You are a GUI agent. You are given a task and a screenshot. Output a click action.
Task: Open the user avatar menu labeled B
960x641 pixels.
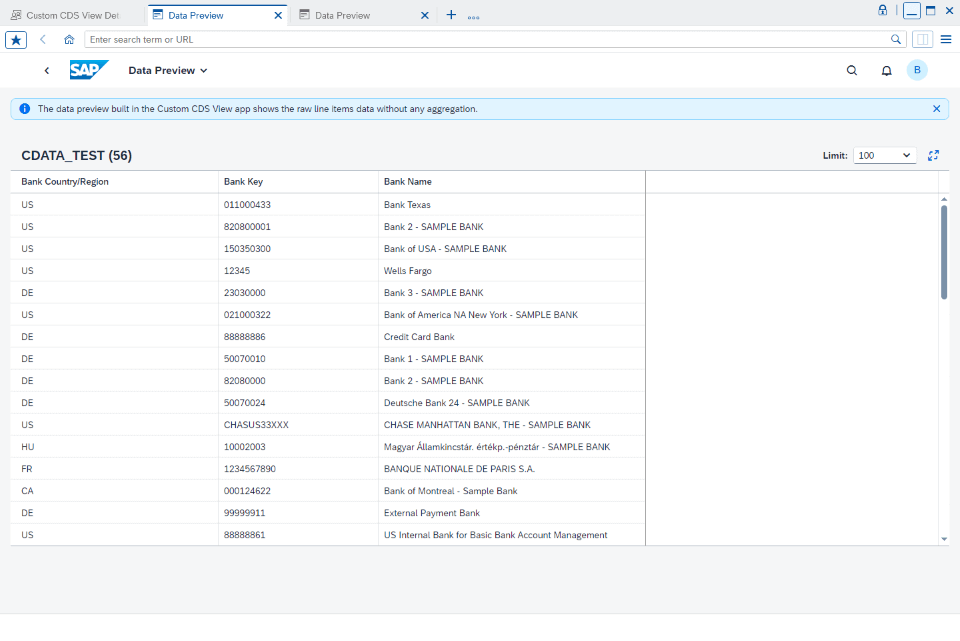[x=917, y=70]
